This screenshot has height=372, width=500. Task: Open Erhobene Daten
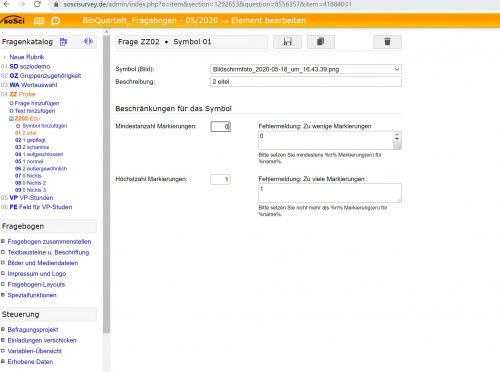click(30, 362)
